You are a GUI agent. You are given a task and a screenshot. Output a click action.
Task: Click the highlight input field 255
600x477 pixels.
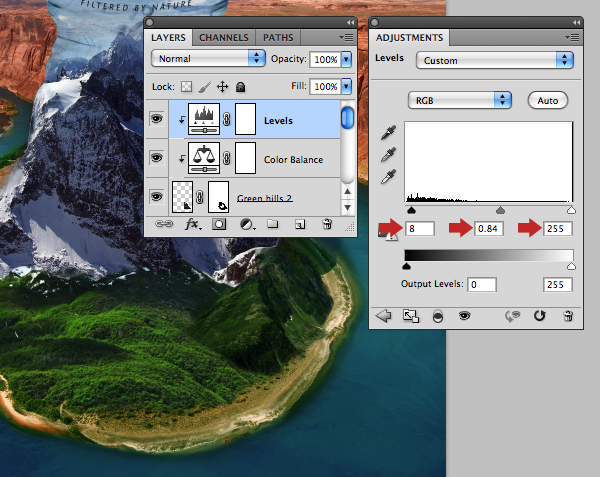tap(558, 229)
